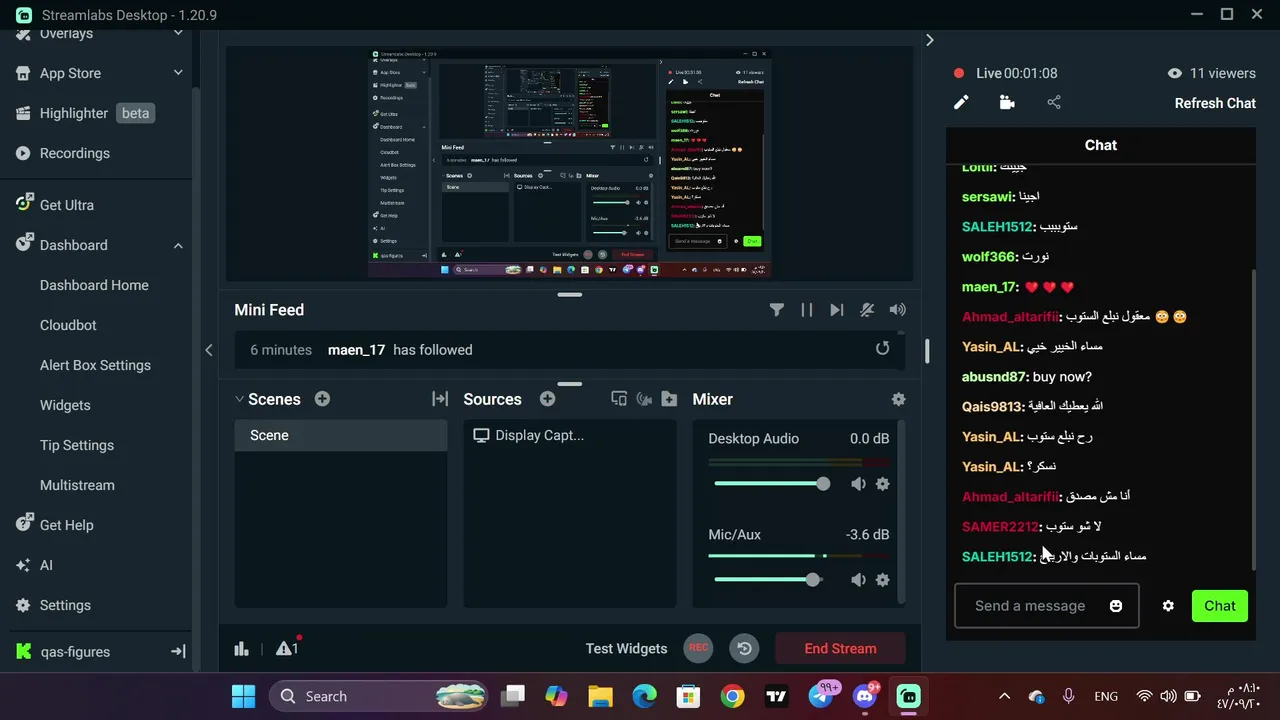Log out of qas-figures account icon
The width and height of the screenshot is (1280, 720).
click(178, 651)
